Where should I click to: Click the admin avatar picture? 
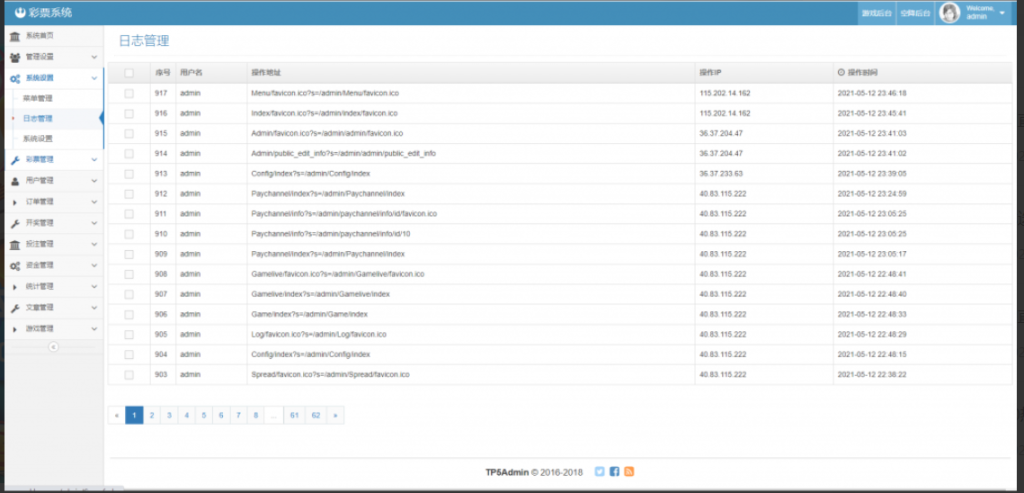pyautogui.click(x=949, y=12)
